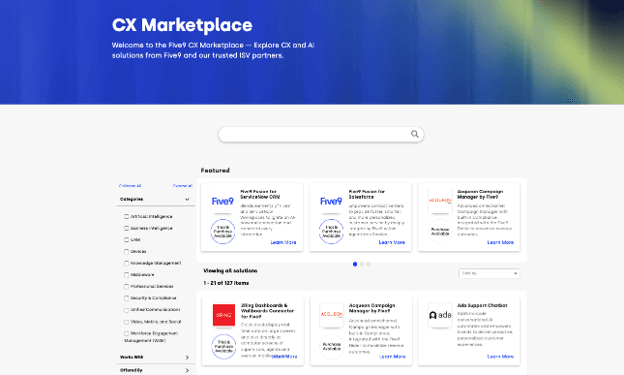Screen dimensions: 624x375
Task: Click Acqueon logo in all solutions list
Action: (x=332, y=314)
